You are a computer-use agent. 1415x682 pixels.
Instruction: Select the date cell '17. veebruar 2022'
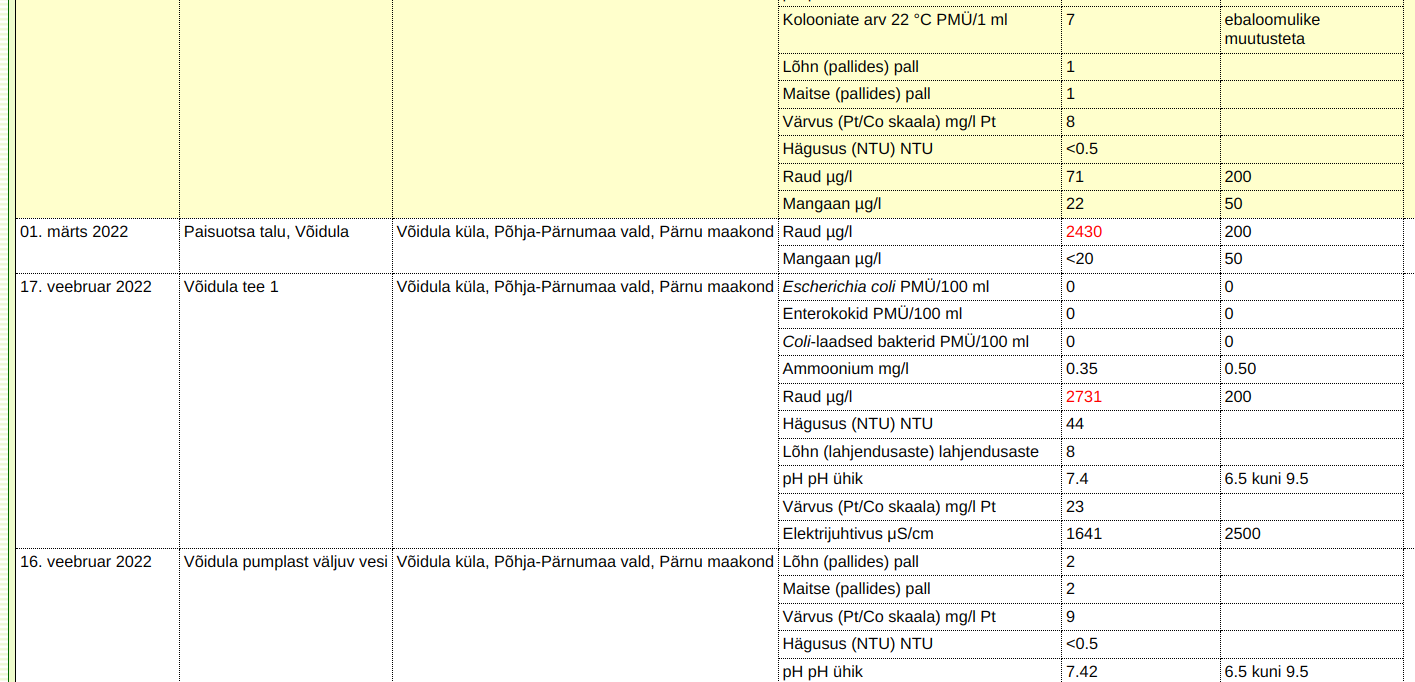(x=96, y=410)
